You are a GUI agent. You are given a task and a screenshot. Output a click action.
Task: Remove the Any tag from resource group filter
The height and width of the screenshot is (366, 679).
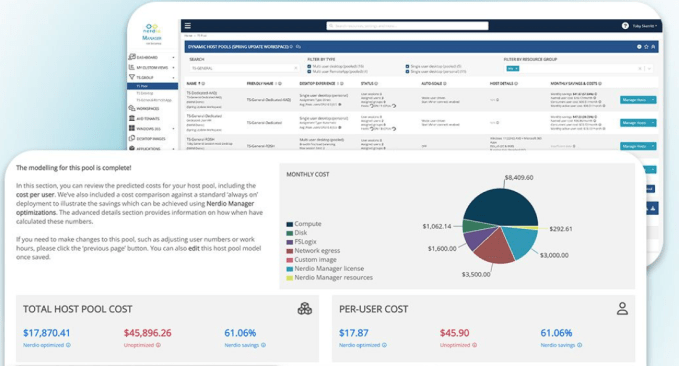517,68
